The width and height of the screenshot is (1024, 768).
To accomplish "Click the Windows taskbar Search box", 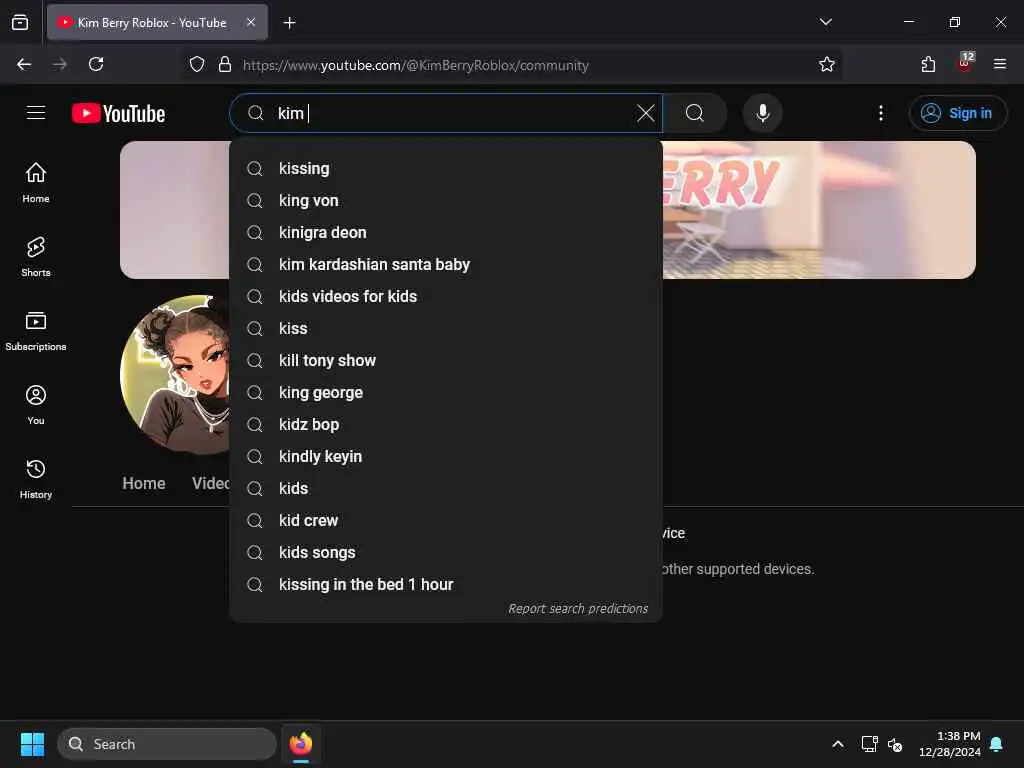I will [x=167, y=744].
